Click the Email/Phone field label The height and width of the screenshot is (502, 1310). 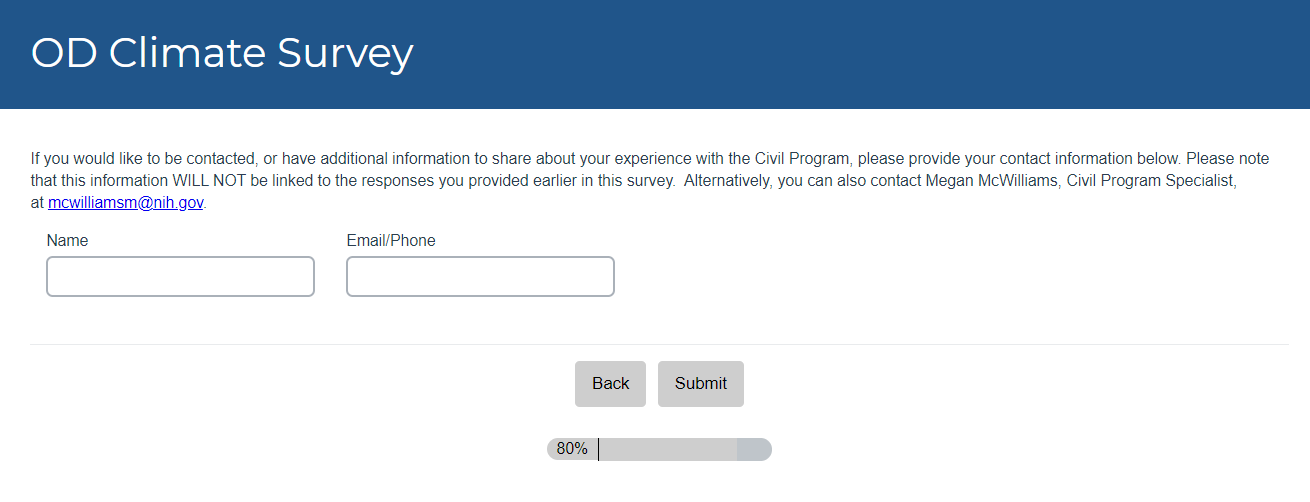[391, 240]
